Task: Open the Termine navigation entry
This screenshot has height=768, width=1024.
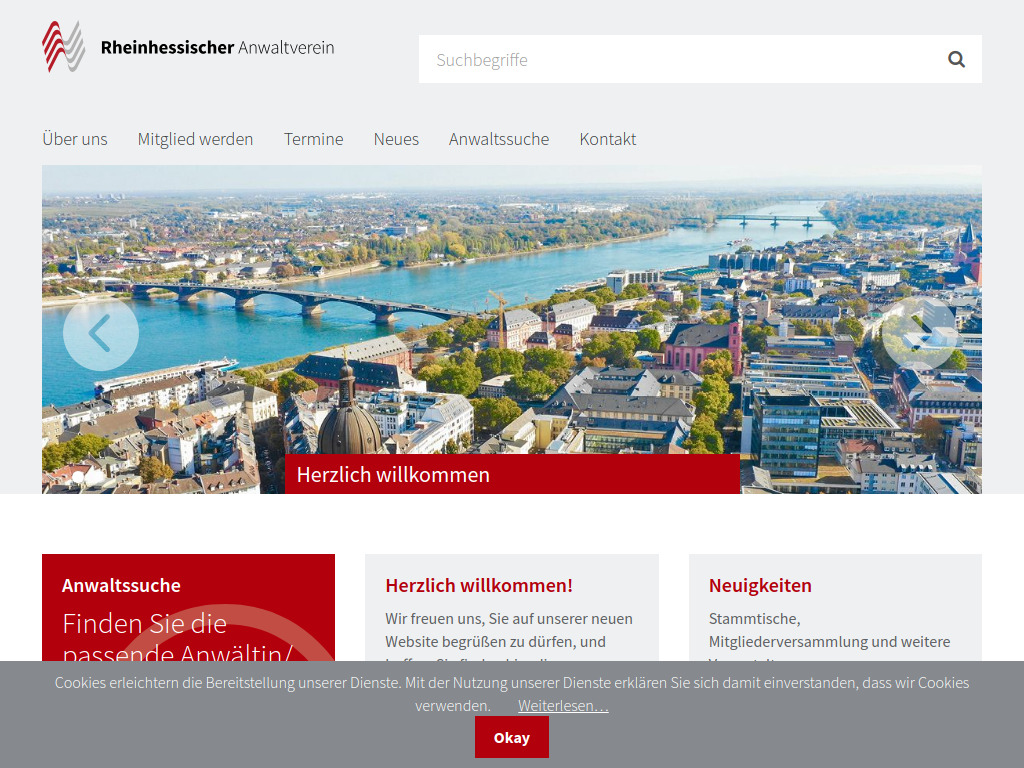Action: click(x=313, y=139)
